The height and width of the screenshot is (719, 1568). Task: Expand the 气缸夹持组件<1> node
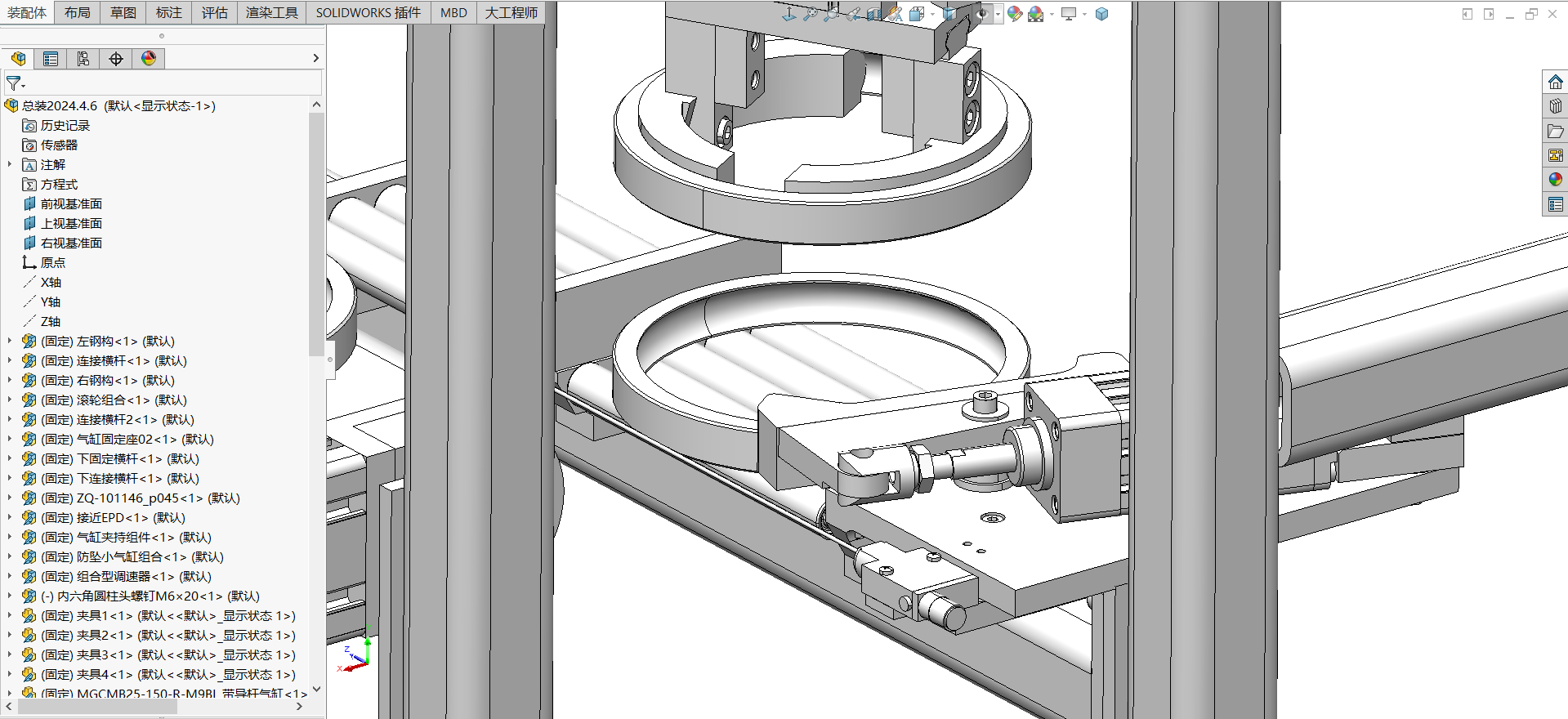[x=10, y=537]
